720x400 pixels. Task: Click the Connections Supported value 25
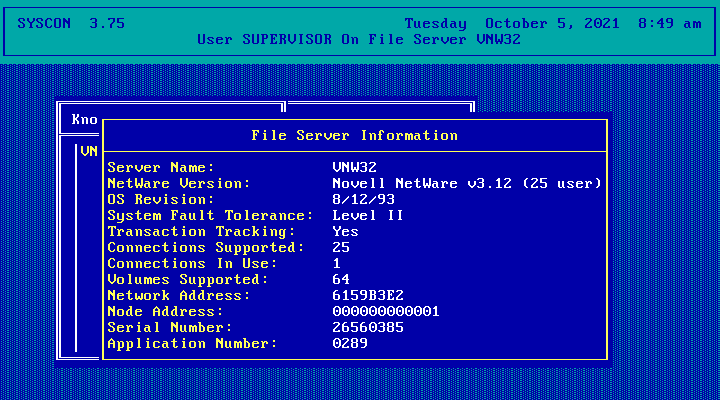341,248
